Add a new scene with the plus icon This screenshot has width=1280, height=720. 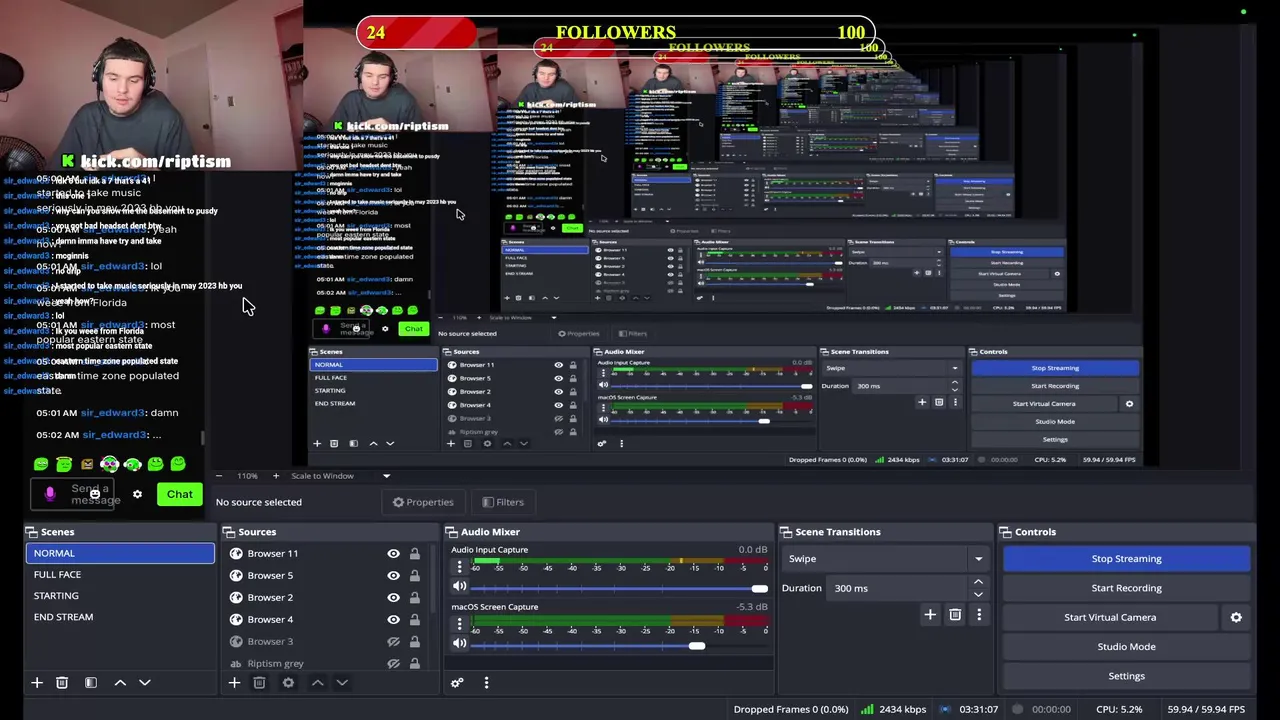37,682
